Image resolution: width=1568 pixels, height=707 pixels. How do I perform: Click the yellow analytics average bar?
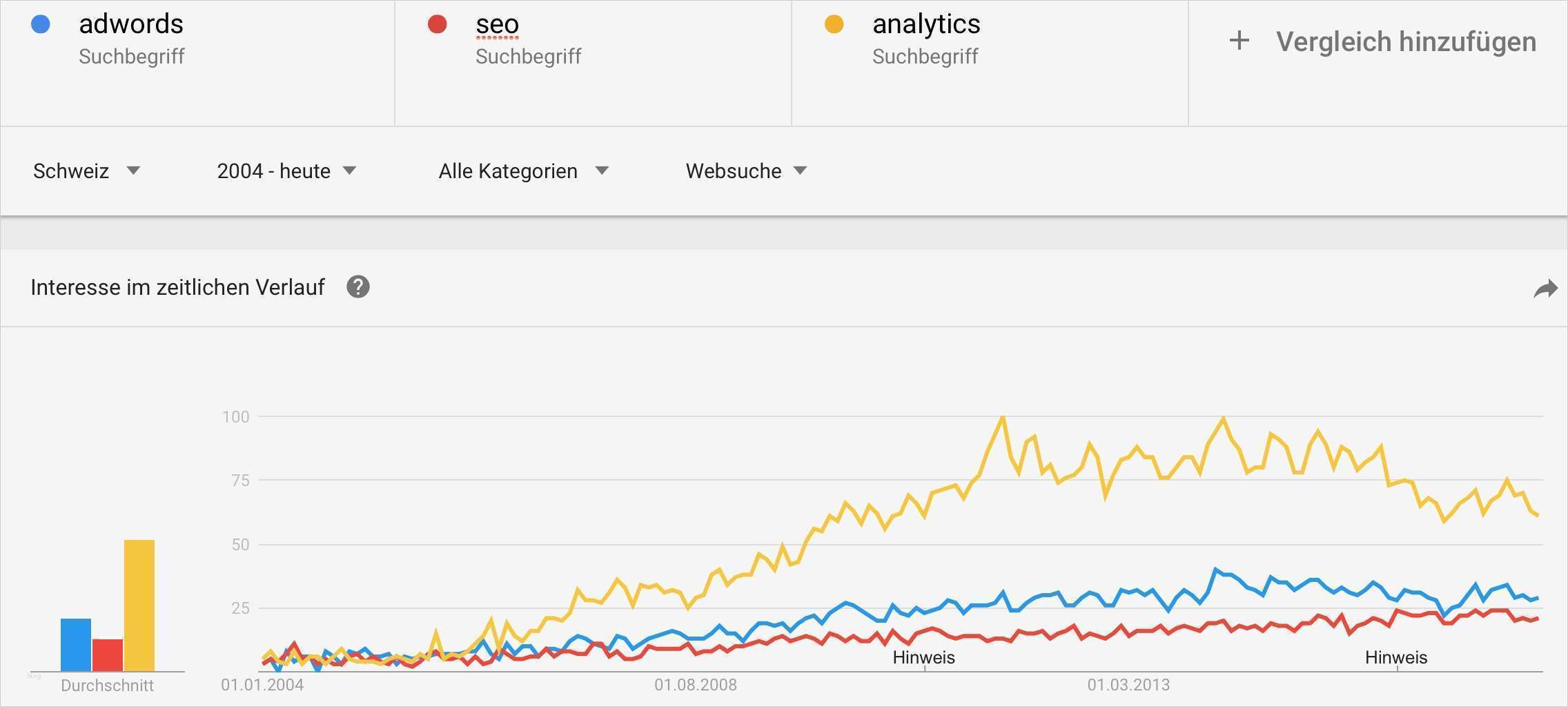139,606
